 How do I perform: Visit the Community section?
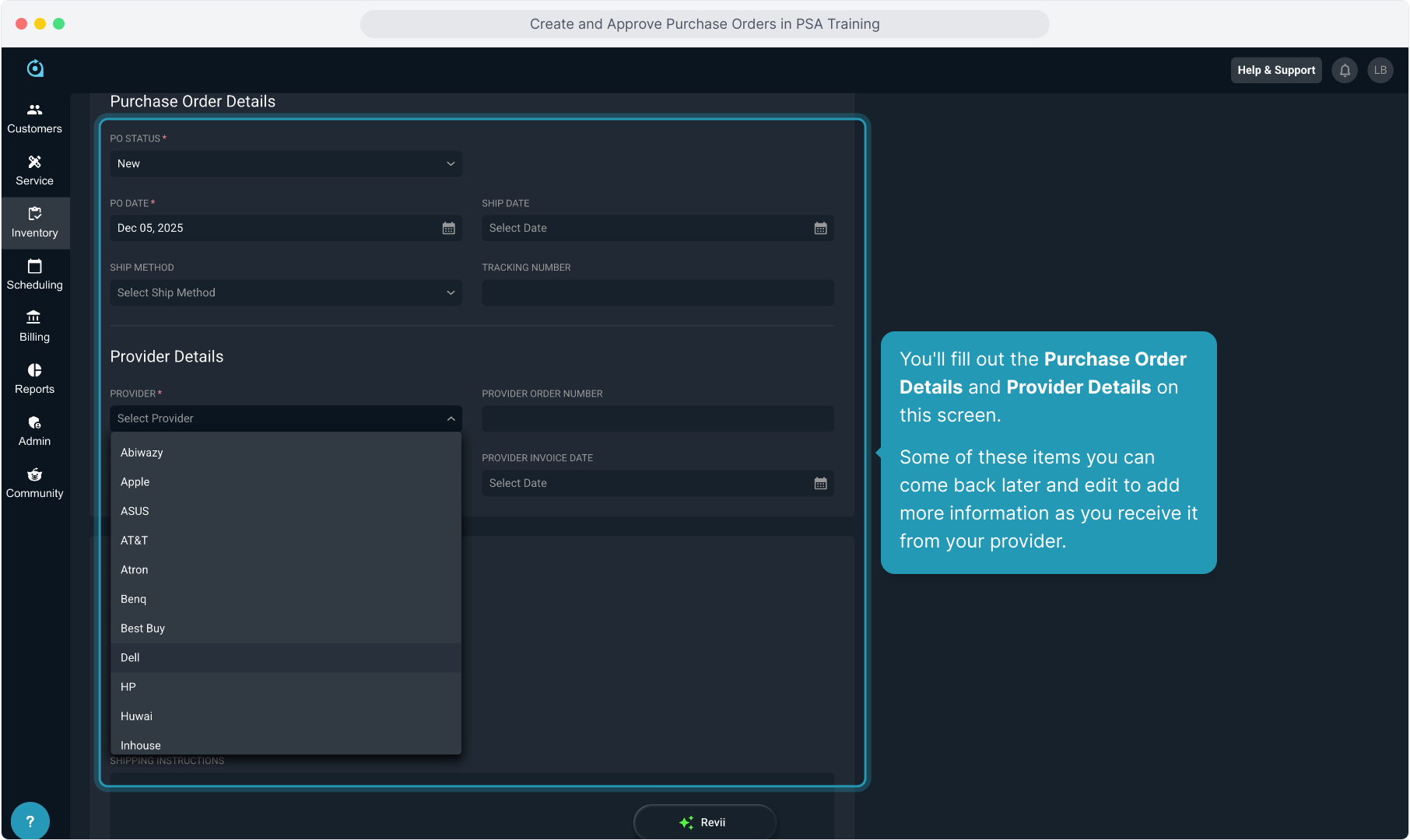click(x=34, y=483)
